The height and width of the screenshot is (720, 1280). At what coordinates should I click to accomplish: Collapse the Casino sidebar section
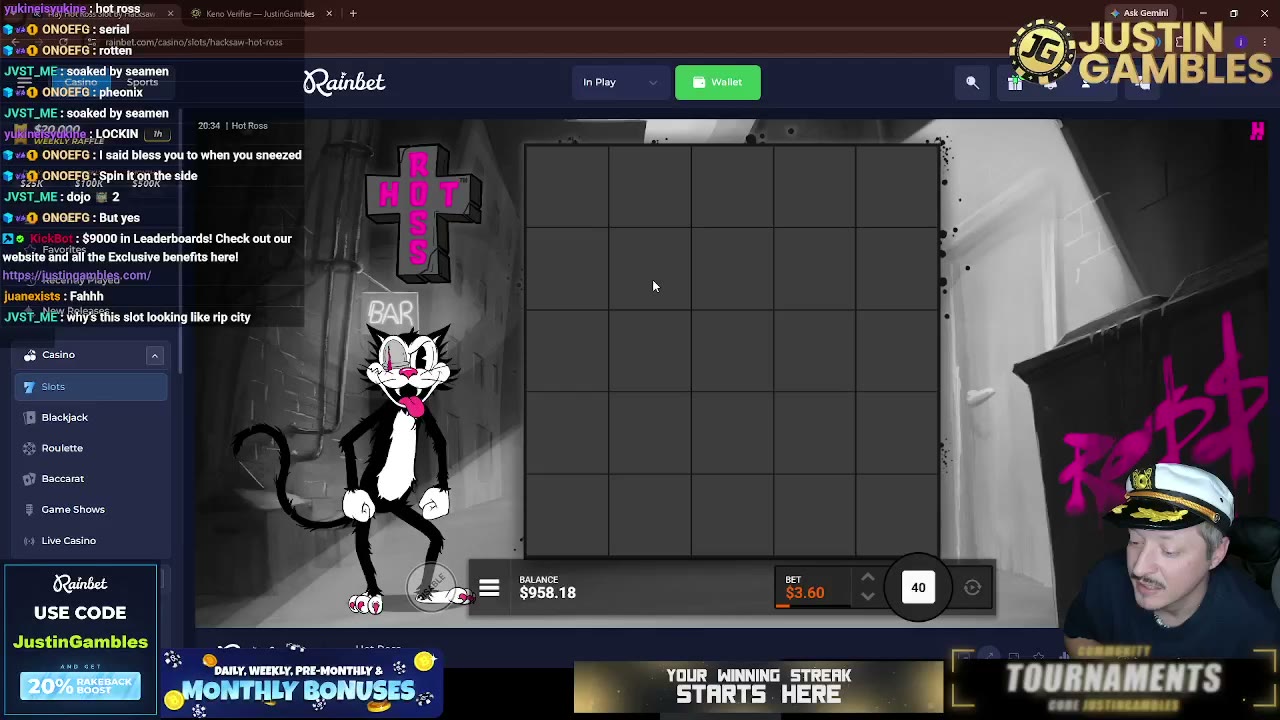point(155,355)
